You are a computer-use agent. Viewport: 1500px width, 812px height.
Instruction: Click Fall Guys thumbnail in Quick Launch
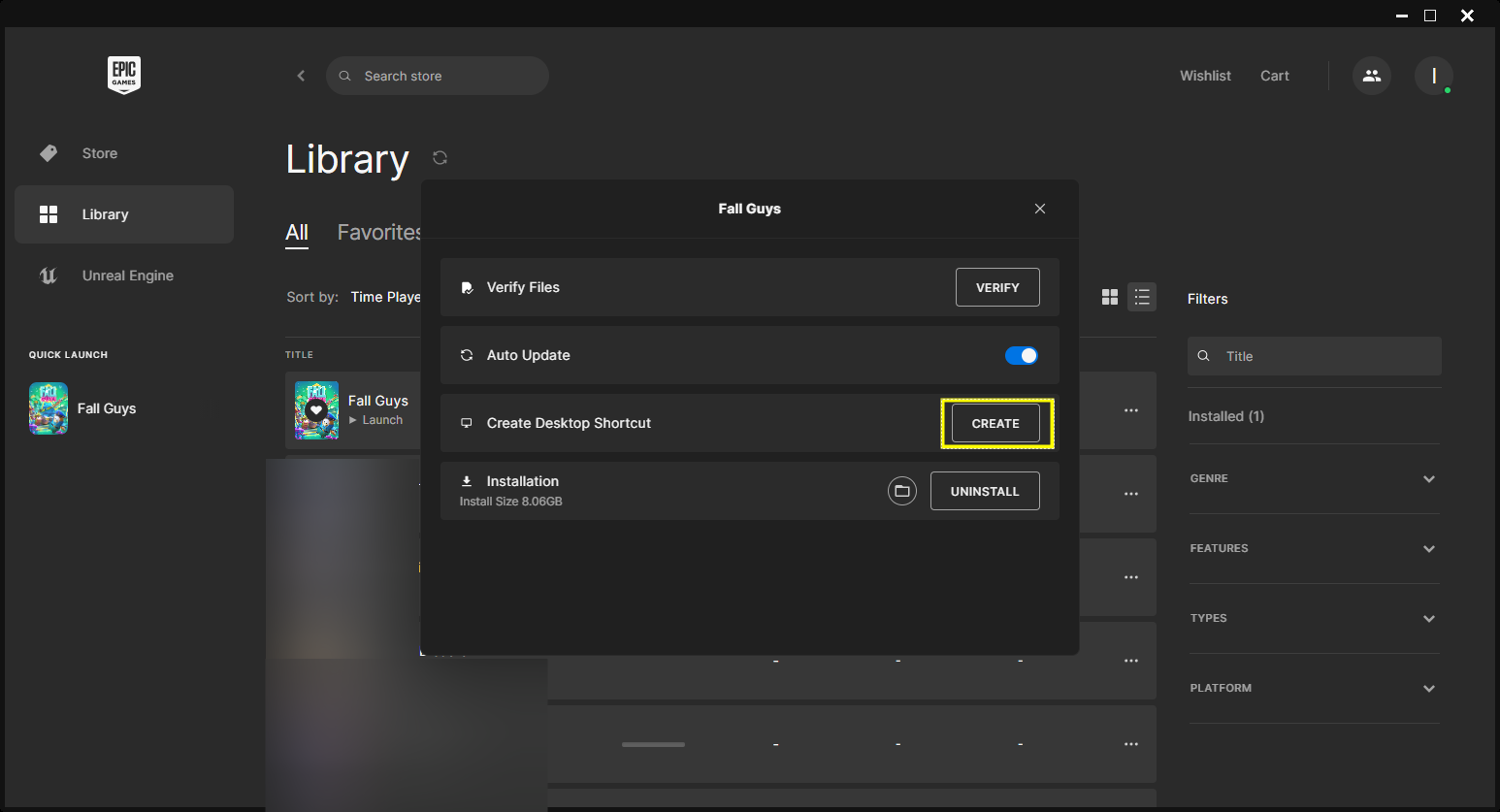point(49,408)
